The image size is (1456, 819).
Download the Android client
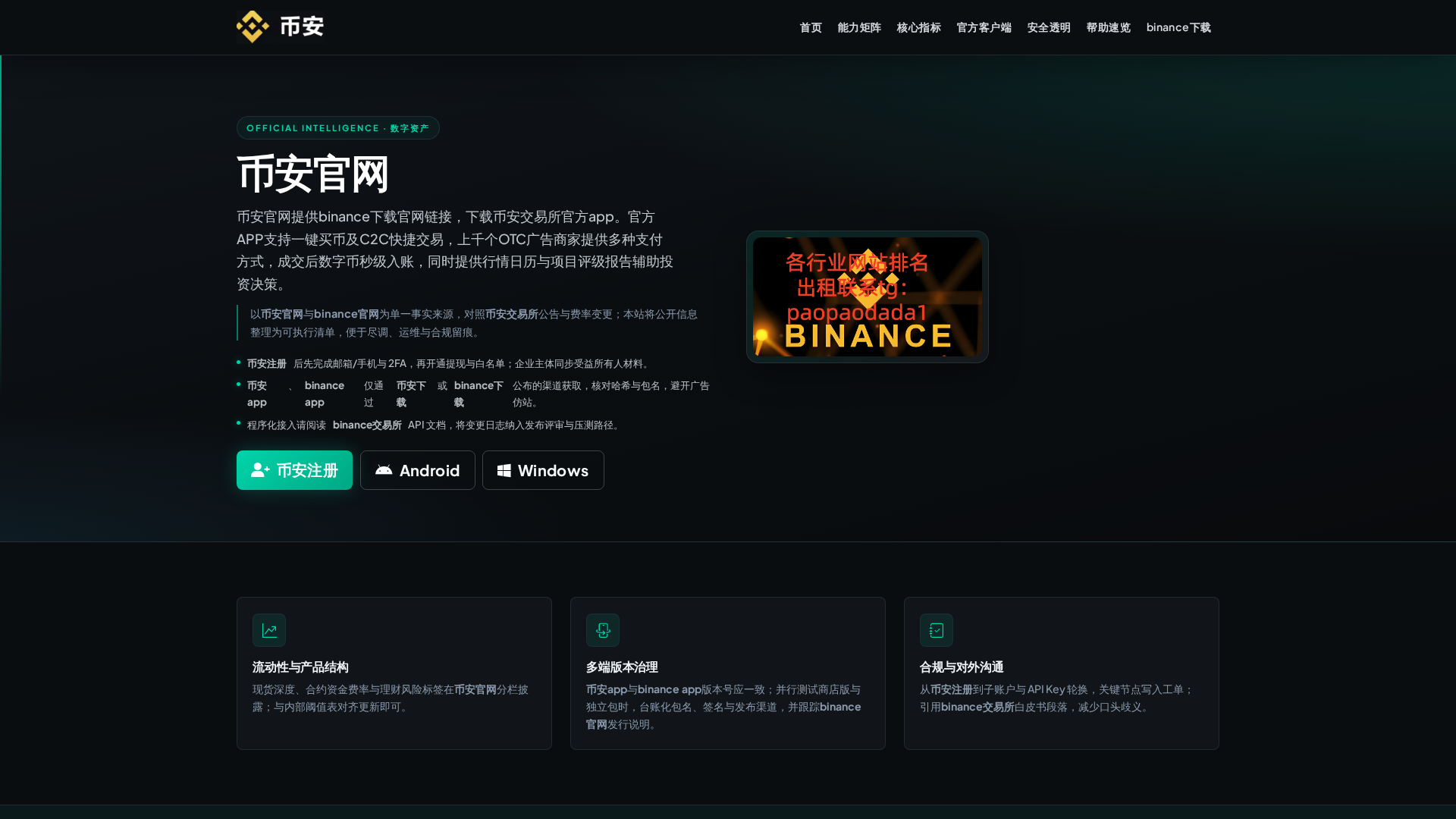coord(418,470)
